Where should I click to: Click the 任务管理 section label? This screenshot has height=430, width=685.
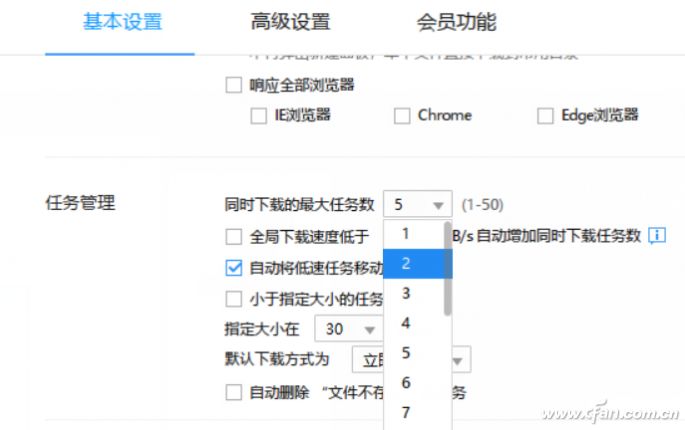80,203
